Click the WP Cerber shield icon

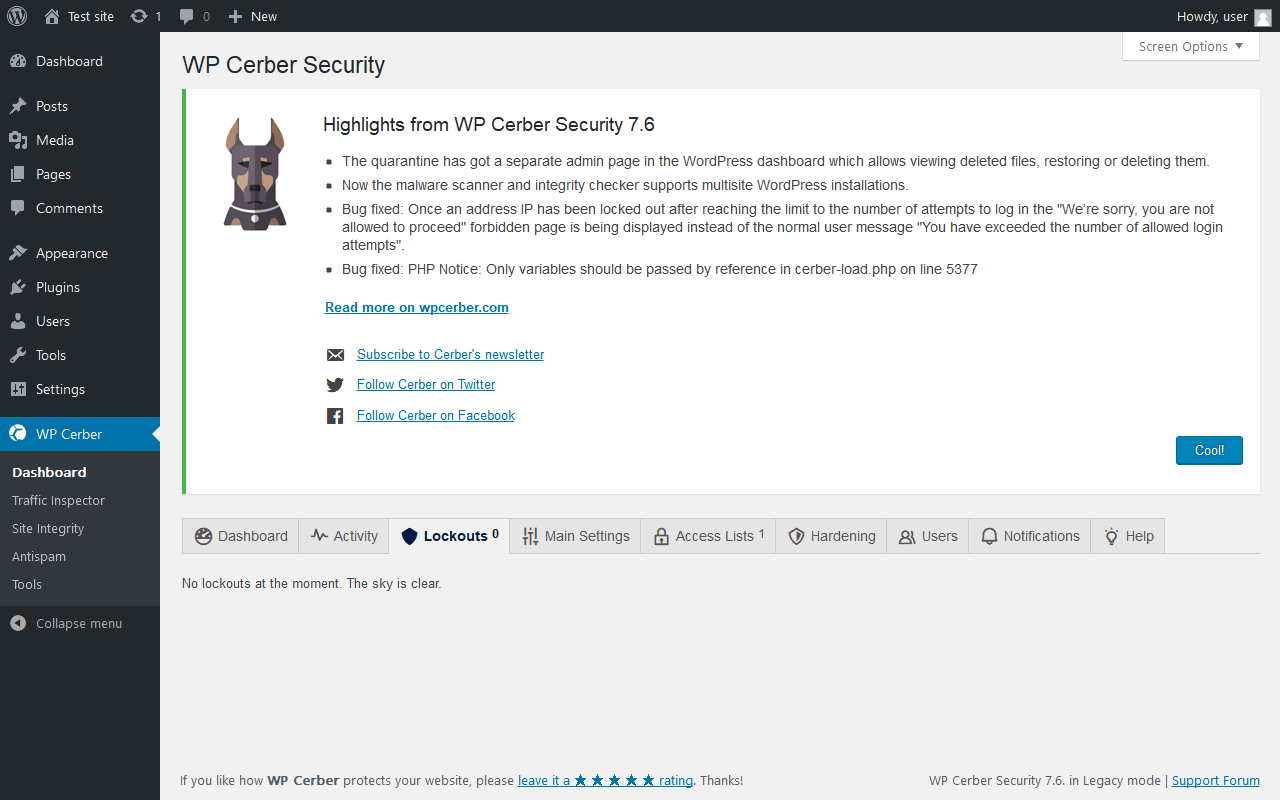click(18, 434)
